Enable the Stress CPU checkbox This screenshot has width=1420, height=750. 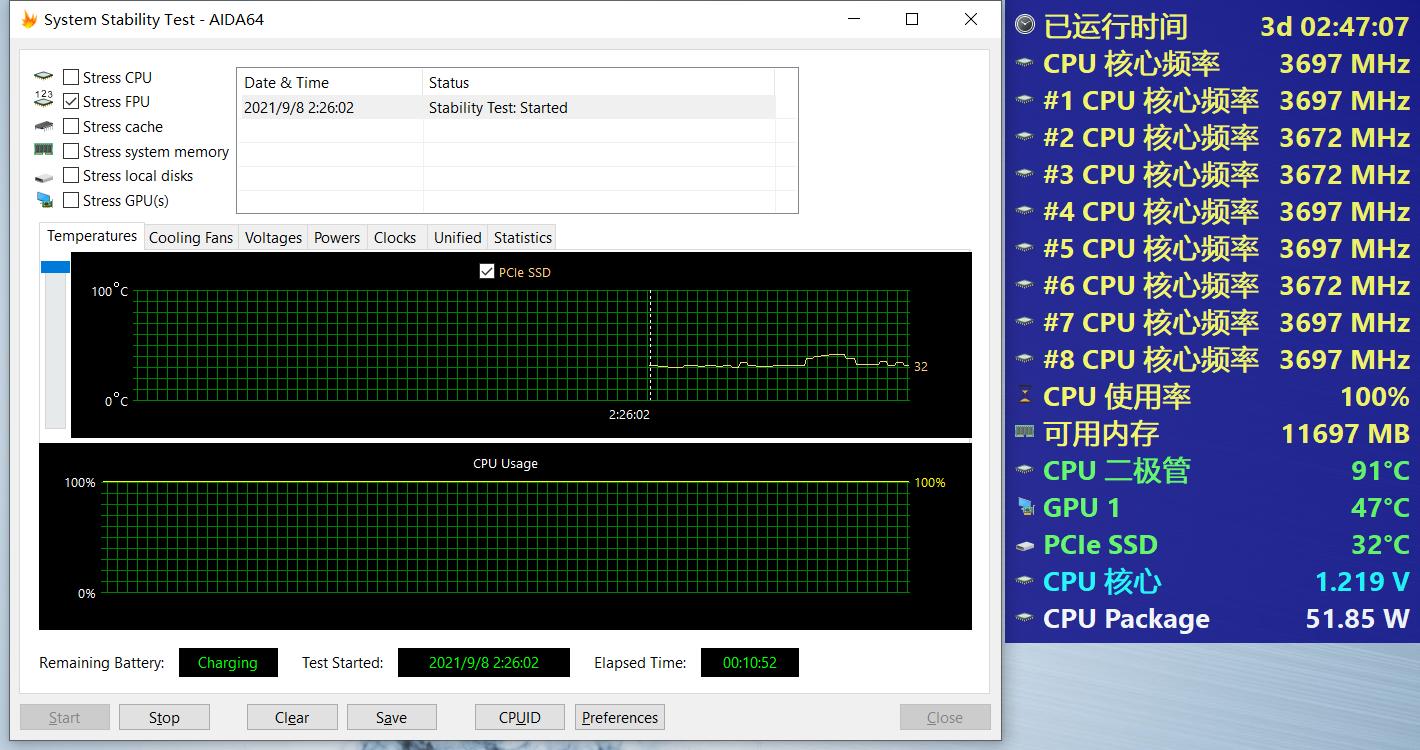(71, 77)
